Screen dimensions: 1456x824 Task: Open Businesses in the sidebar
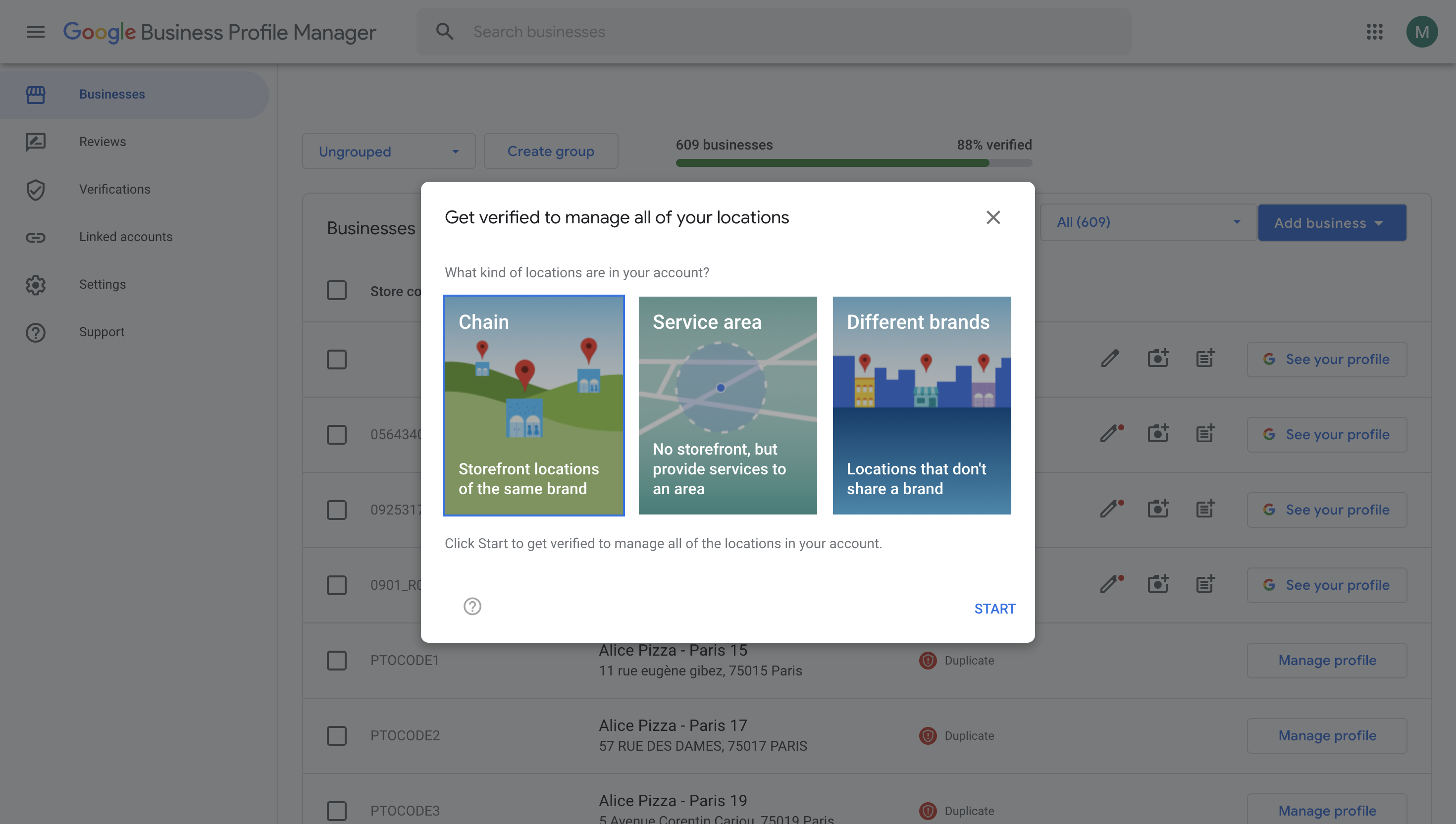(135, 95)
